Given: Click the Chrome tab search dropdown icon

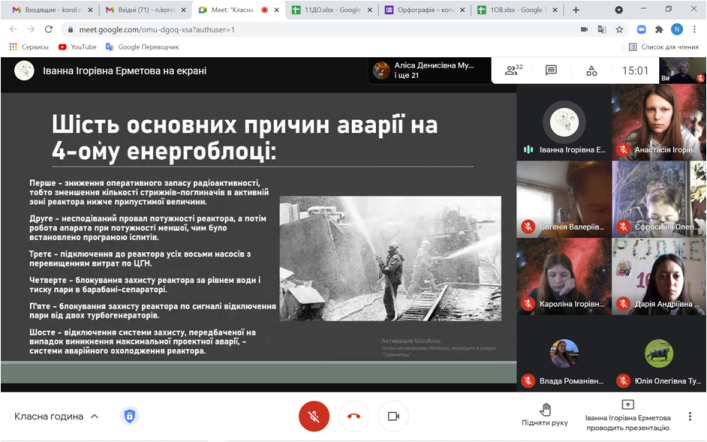Looking at the screenshot, I should (x=619, y=10).
